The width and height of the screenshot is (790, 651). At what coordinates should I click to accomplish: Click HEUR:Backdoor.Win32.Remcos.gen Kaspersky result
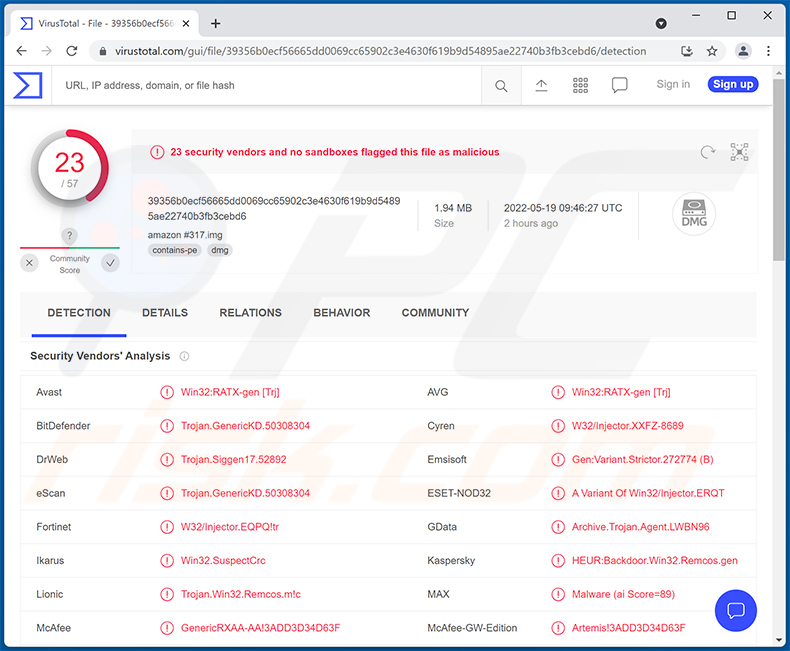coord(654,560)
